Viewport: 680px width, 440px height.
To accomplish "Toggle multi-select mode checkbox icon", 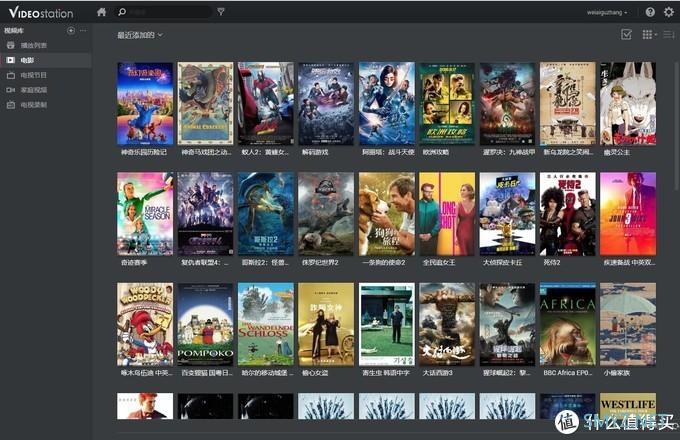I will click(626, 34).
